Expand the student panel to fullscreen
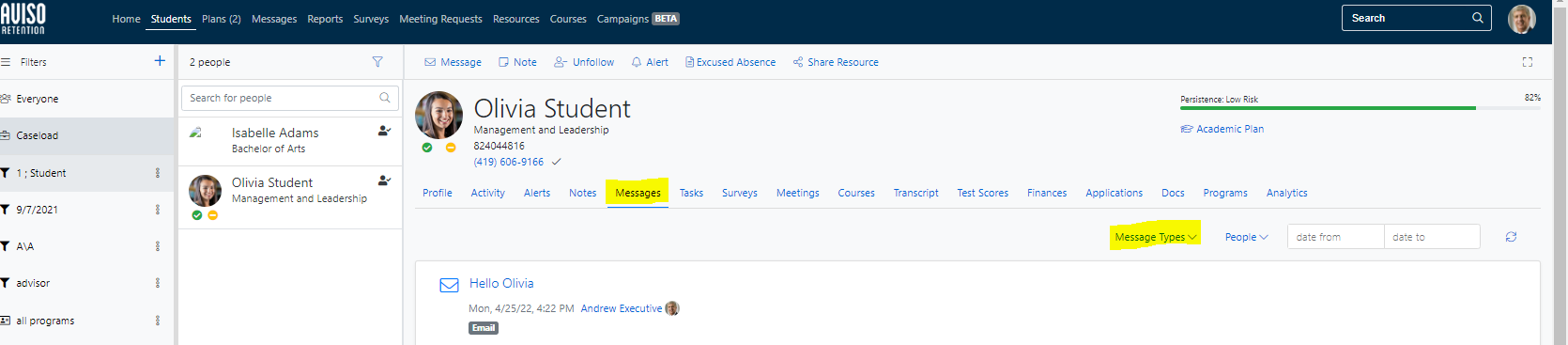1568x345 pixels. coord(1528,62)
